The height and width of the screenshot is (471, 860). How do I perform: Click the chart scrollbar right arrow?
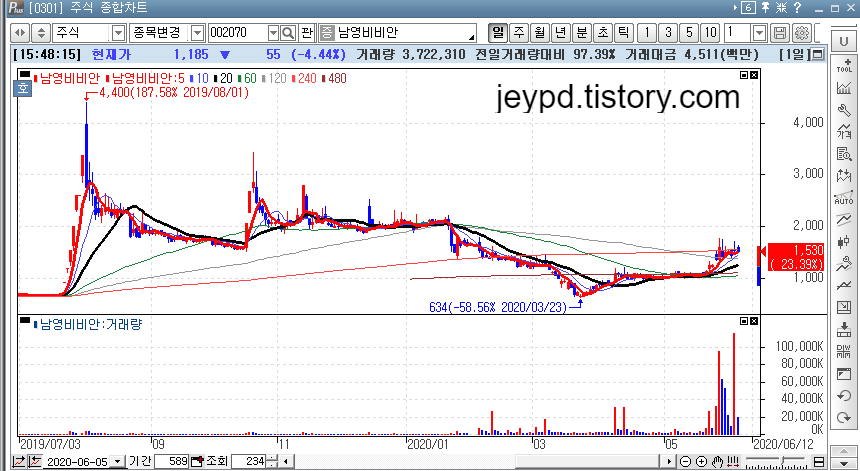point(669,462)
